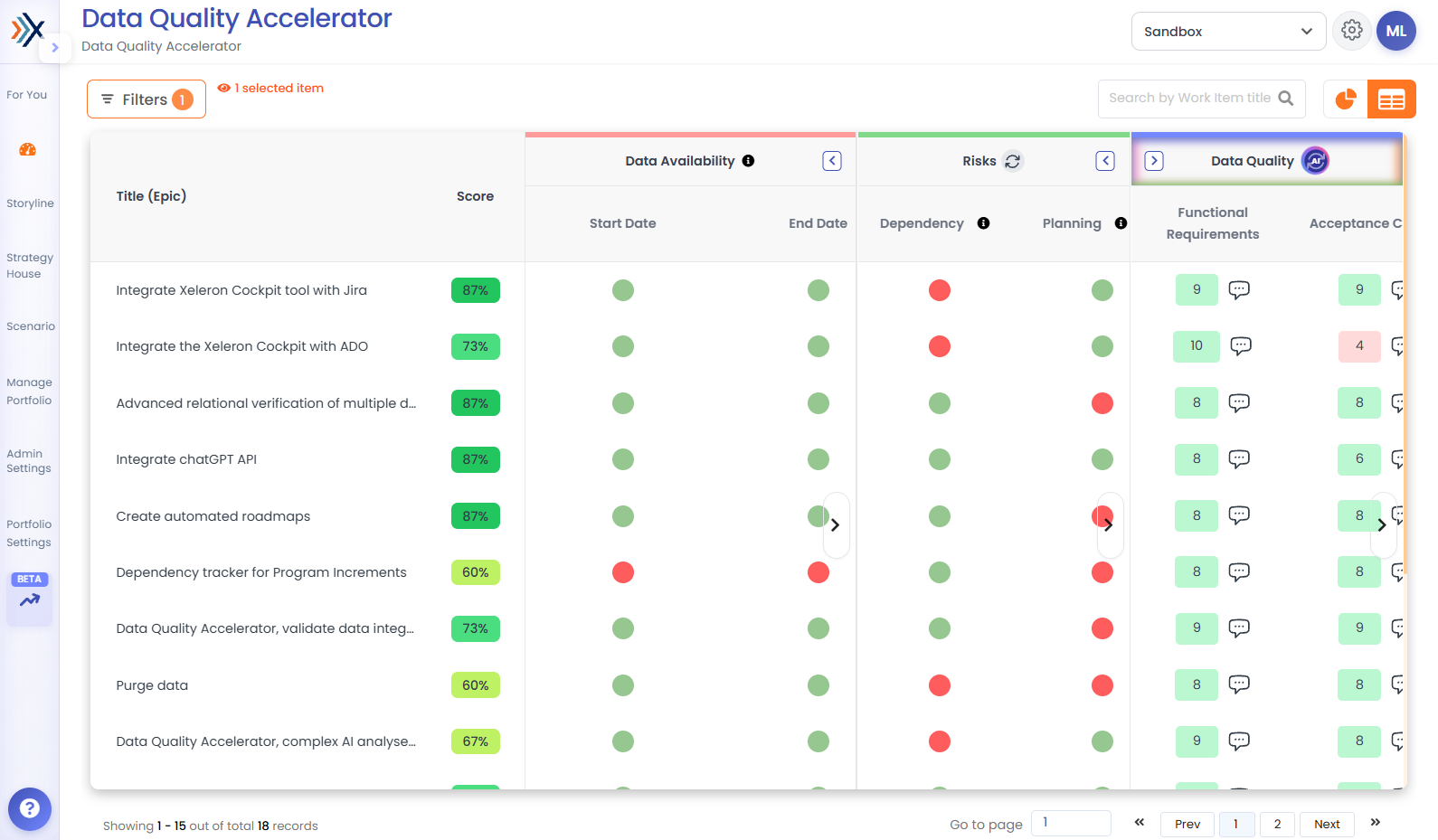The height and width of the screenshot is (840, 1438).
Task: Click the search magnifier icon
Action: tap(1285, 98)
